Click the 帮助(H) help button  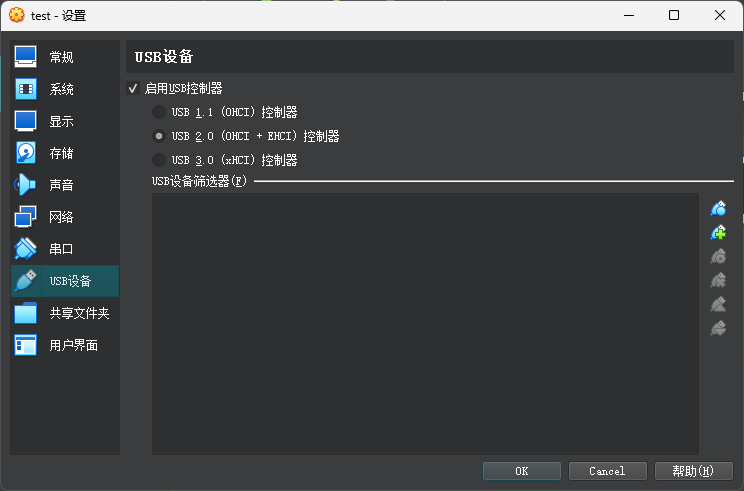[693, 471]
